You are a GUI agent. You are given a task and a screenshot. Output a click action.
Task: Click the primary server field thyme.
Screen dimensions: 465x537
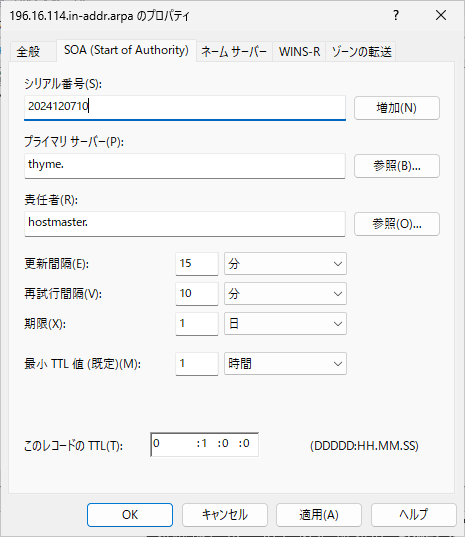[185, 166]
